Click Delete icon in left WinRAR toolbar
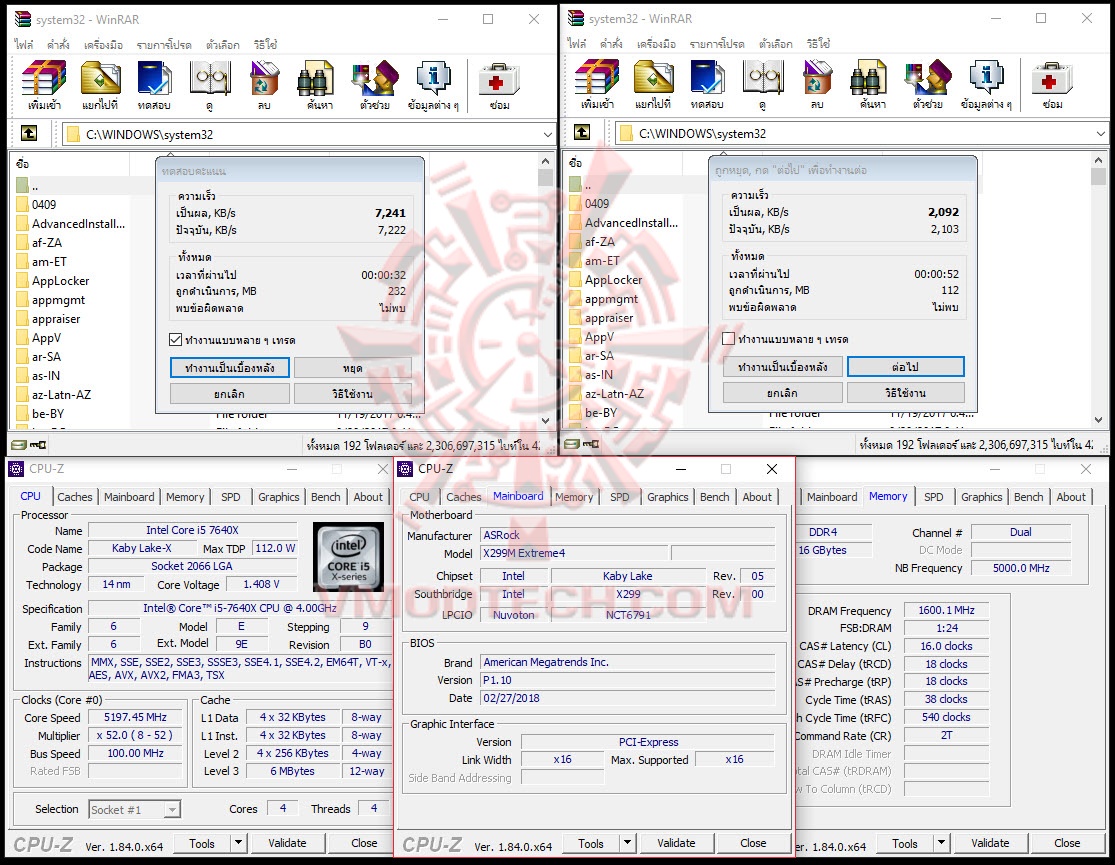1115x865 pixels. click(265, 85)
